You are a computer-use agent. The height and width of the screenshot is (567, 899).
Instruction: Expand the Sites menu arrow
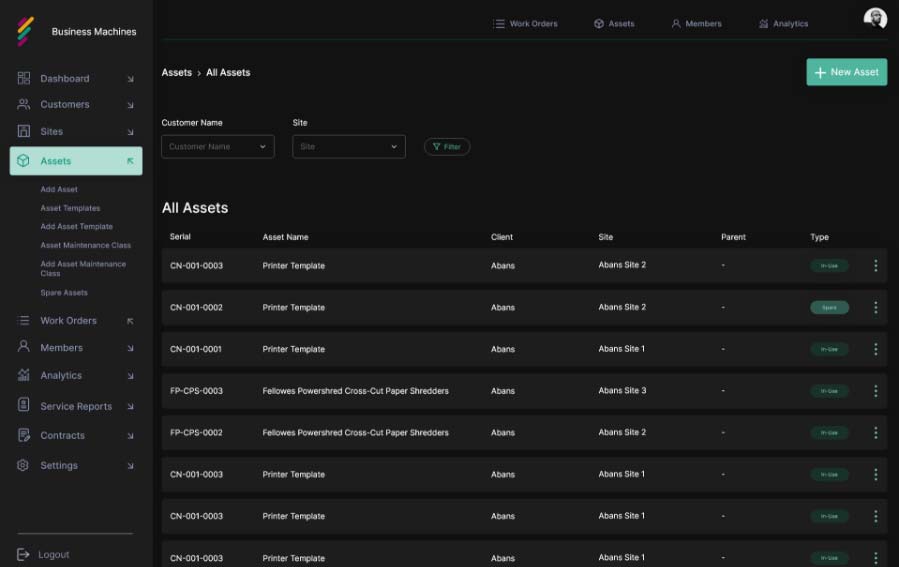pos(130,132)
